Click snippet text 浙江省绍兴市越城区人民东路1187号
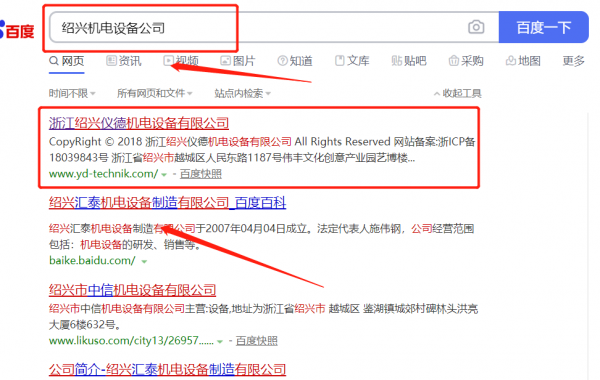Viewport: 600px width, 380px height. [x=197, y=158]
